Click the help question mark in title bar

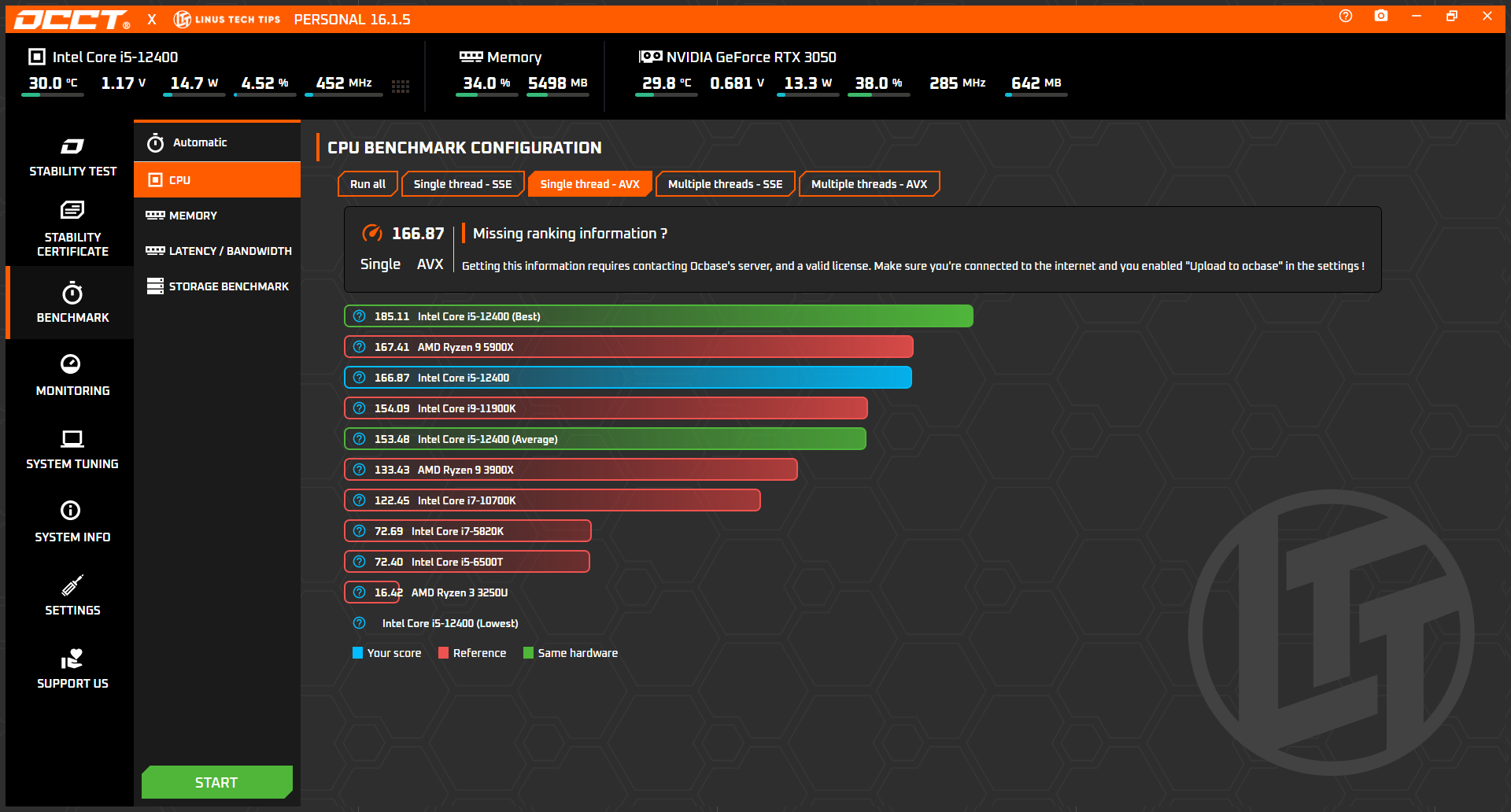[1346, 17]
